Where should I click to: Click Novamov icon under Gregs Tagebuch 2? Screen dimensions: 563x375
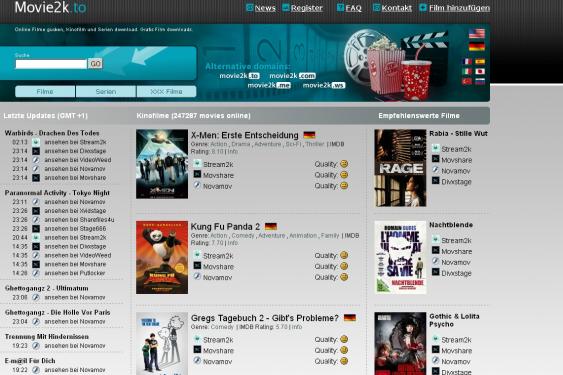pyautogui.click(x=197, y=360)
